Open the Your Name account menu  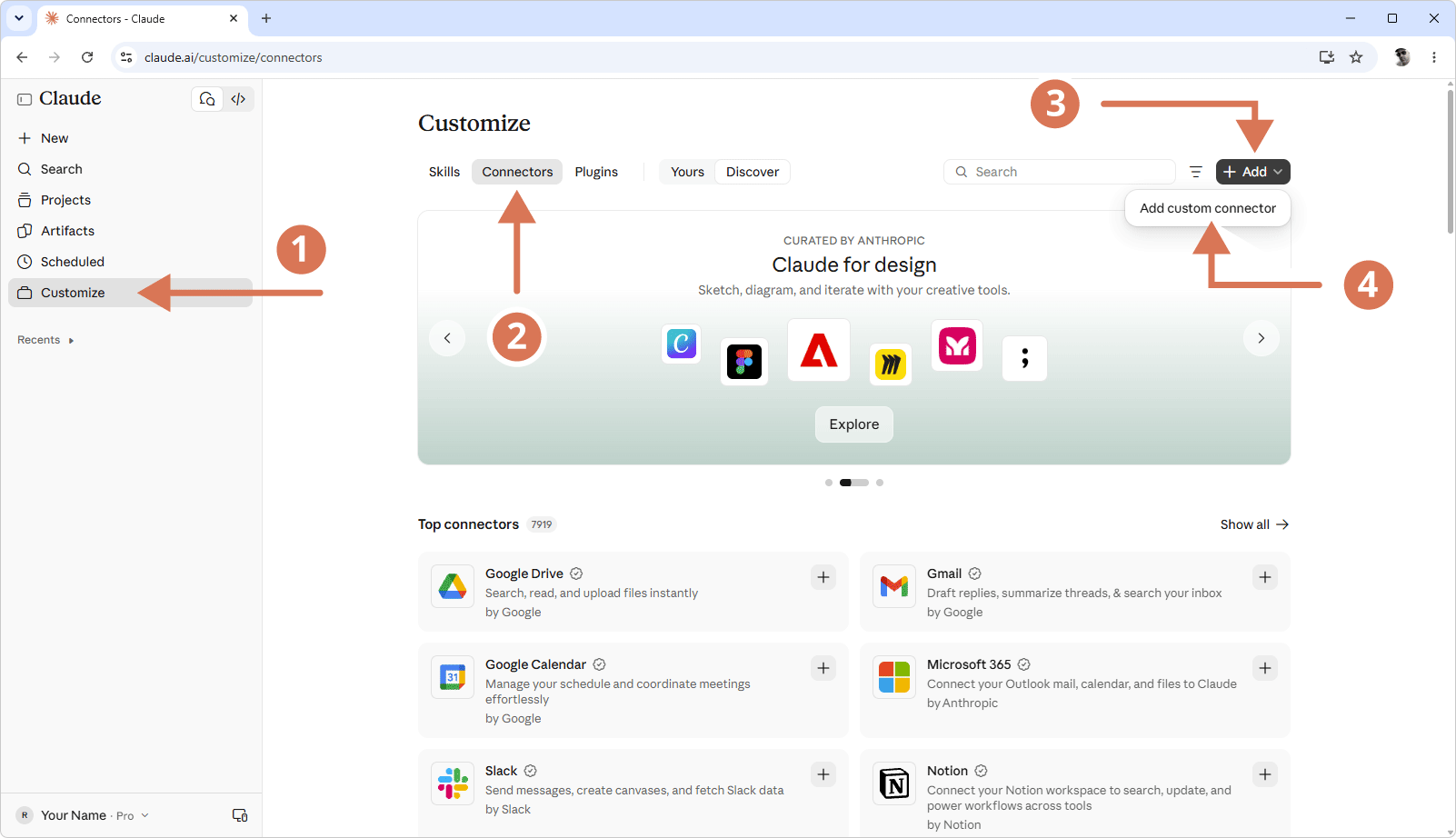(83, 815)
